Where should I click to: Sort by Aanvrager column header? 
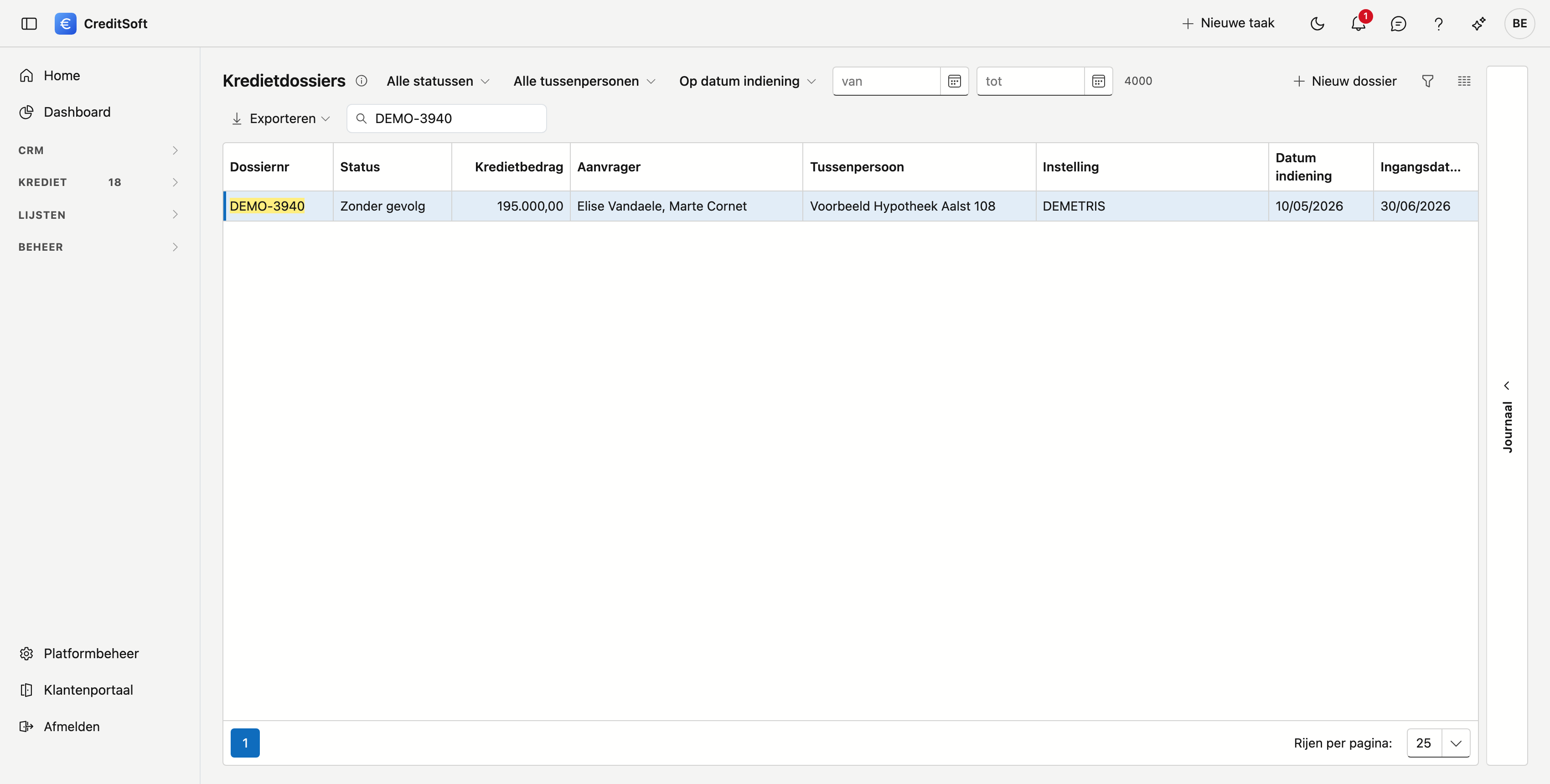(x=687, y=167)
